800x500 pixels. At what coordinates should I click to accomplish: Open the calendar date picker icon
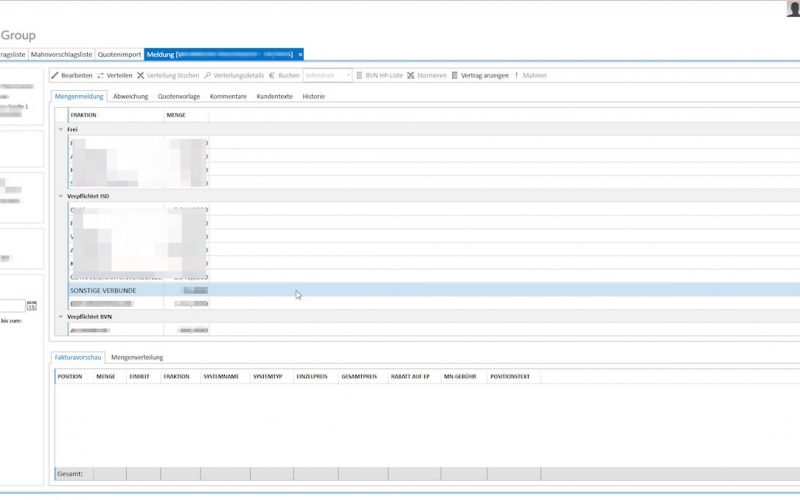pyautogui.click(x=32, y=306)
